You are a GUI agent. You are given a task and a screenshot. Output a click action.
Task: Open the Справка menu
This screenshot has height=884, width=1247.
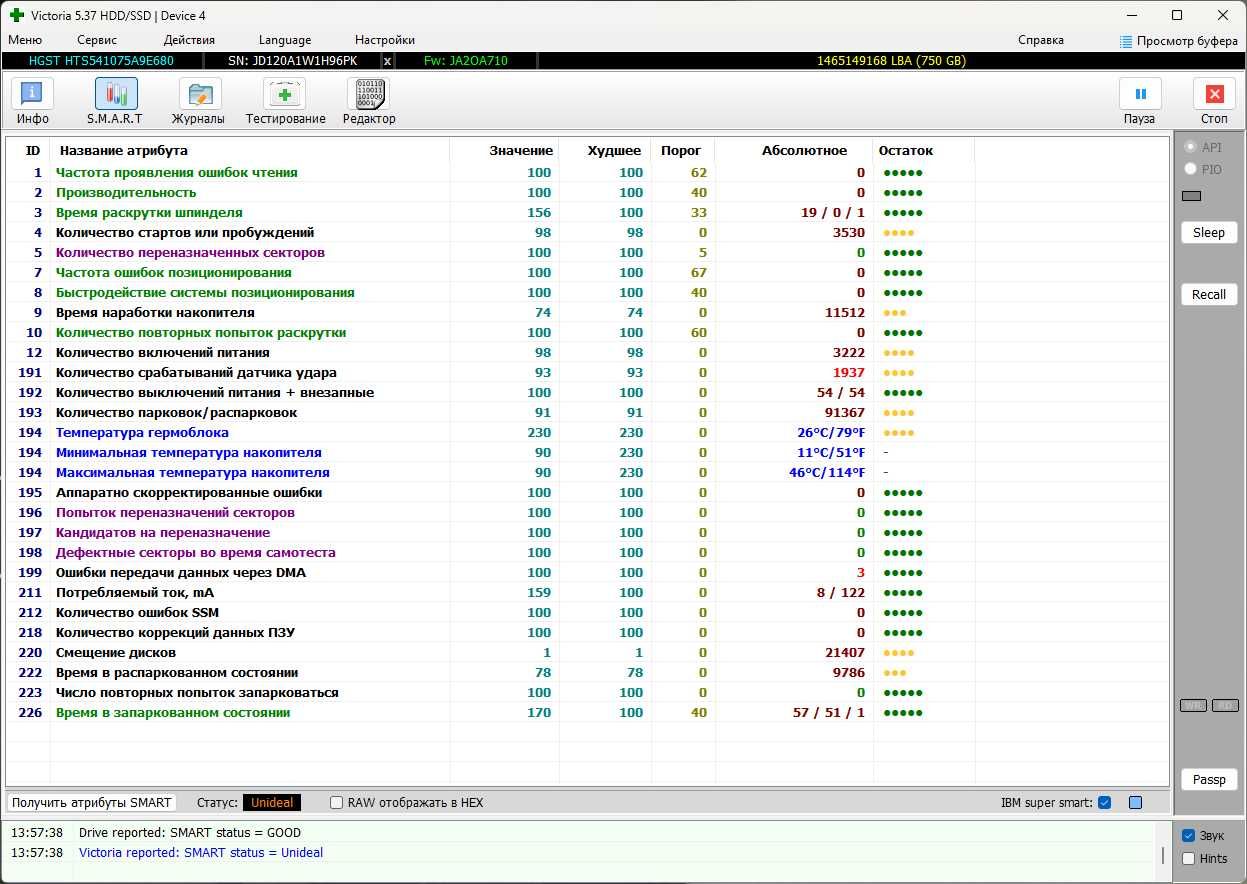pyautogui.click(x=1041, y=40)
